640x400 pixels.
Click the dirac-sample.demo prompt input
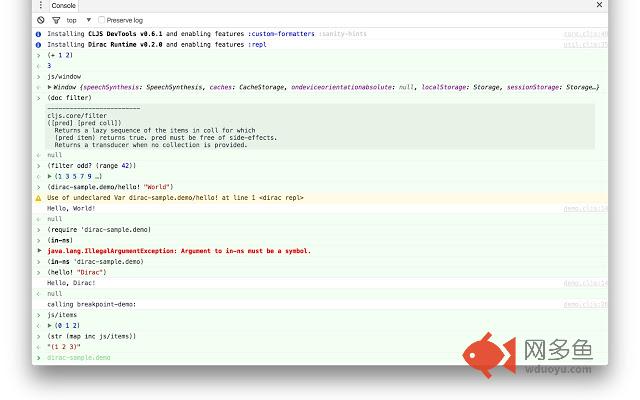point(79,358)
